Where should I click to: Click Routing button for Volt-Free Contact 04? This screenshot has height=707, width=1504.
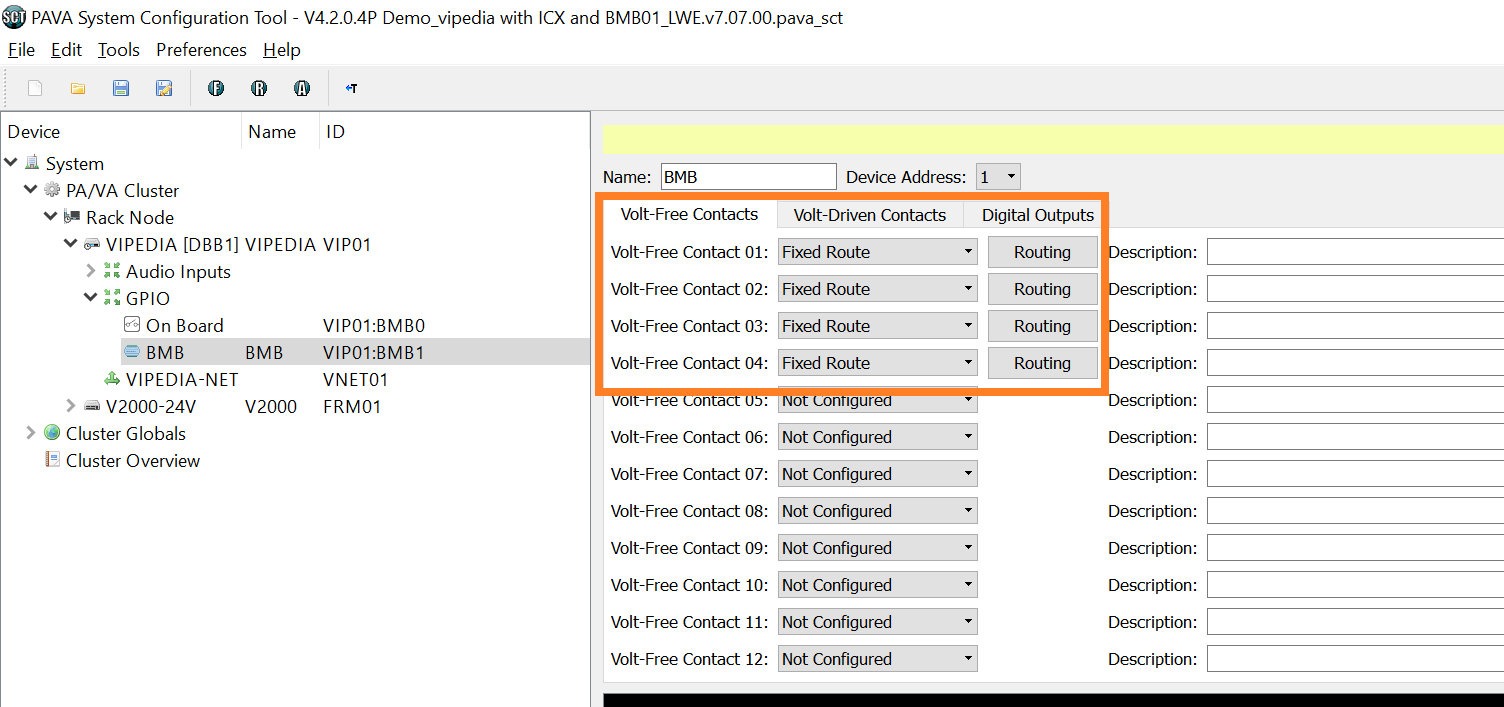(x=1042, y=363)
